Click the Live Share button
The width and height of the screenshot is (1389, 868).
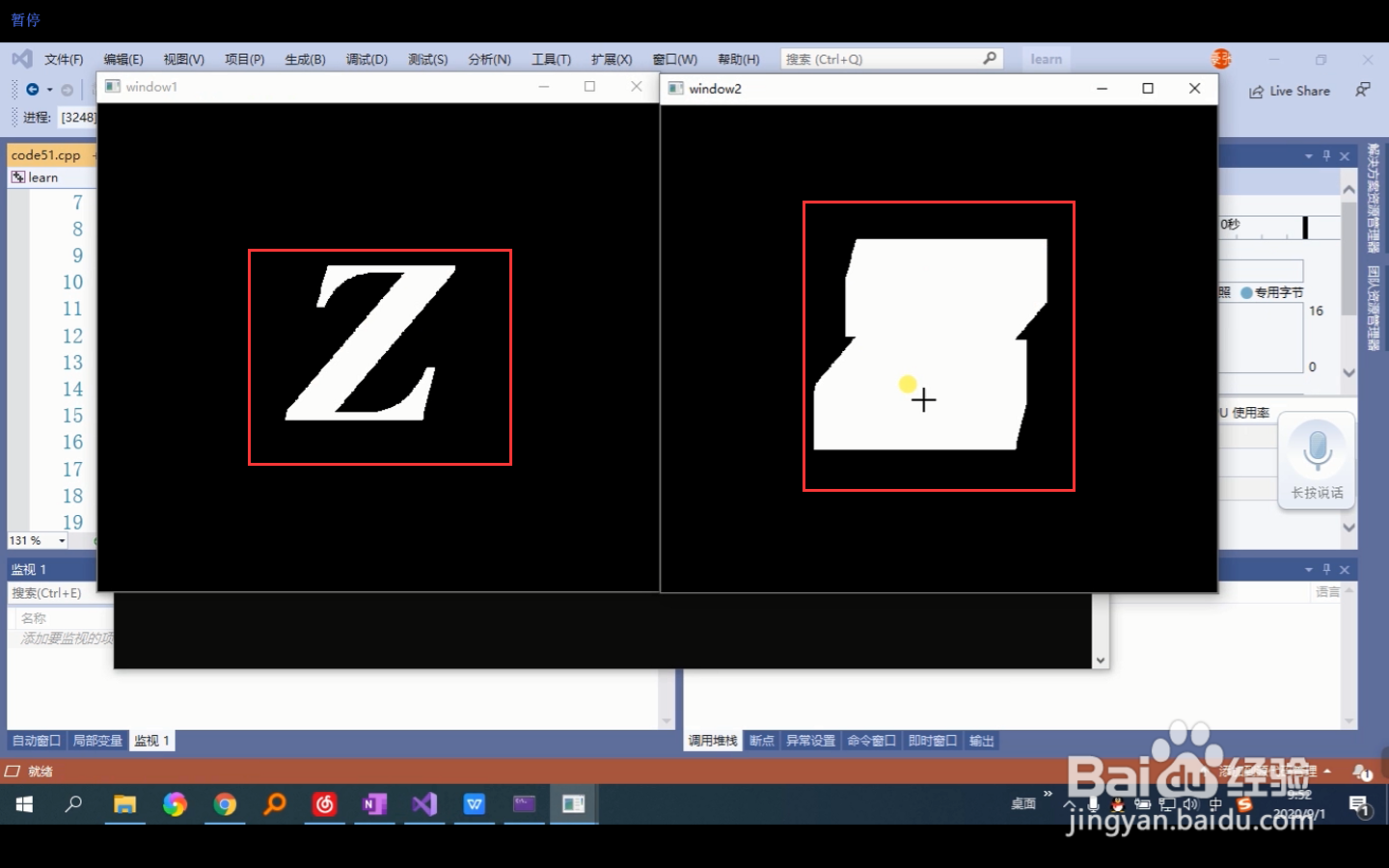[x=1290, y=91]
